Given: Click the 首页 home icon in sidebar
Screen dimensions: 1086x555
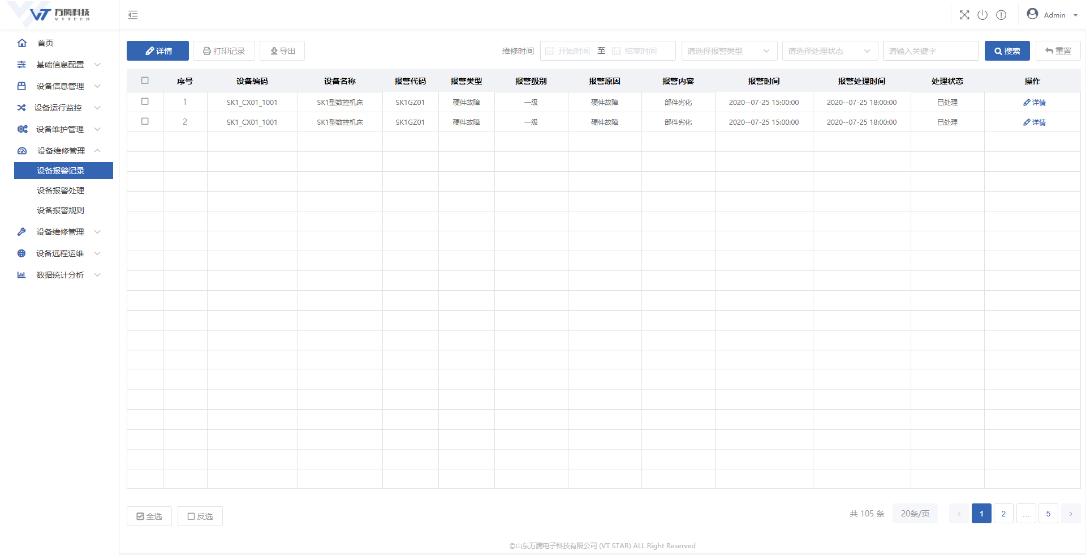Looking at the screenshot, I should [22, 43].
